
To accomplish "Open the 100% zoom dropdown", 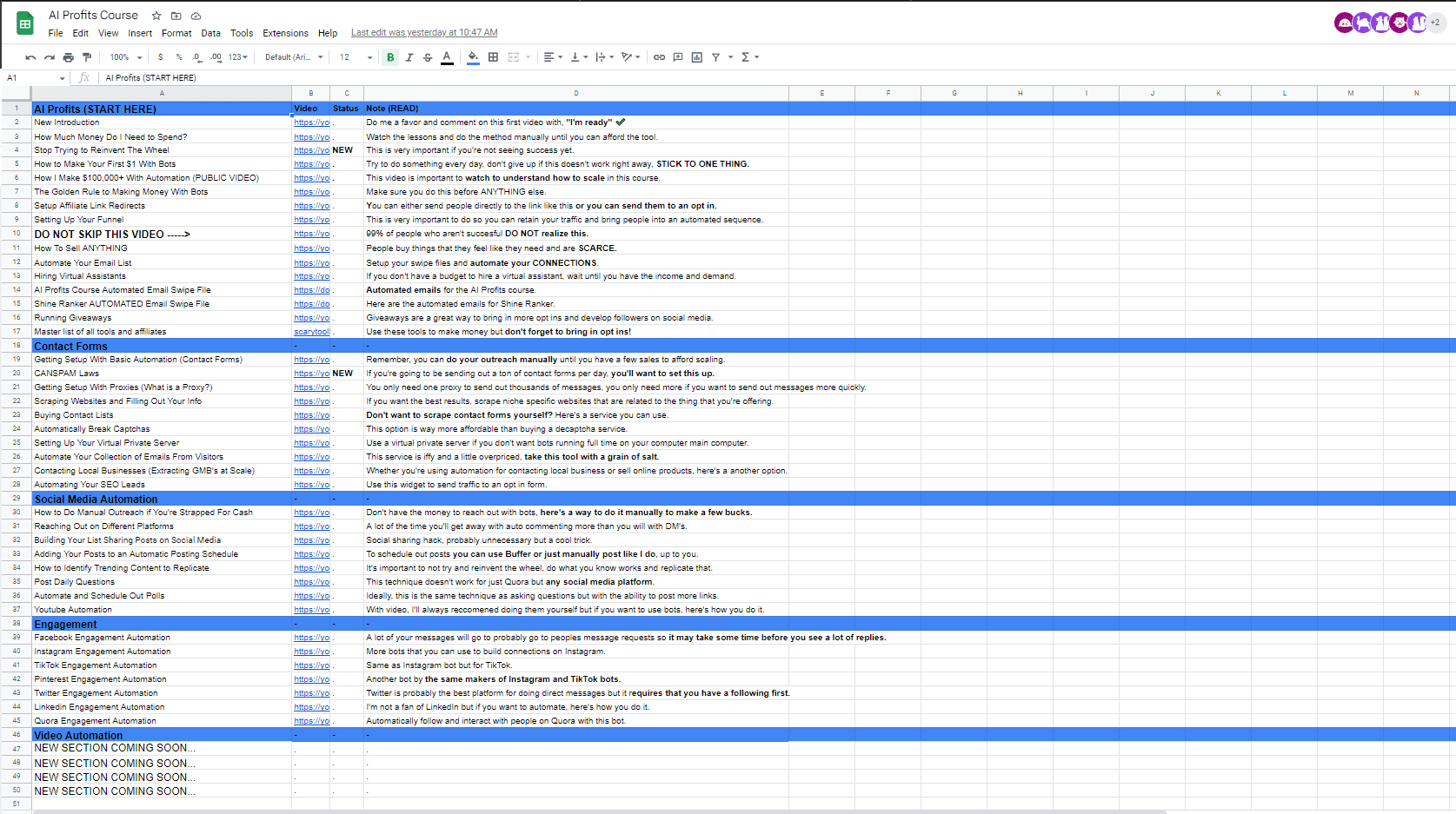I will (125, 57).
